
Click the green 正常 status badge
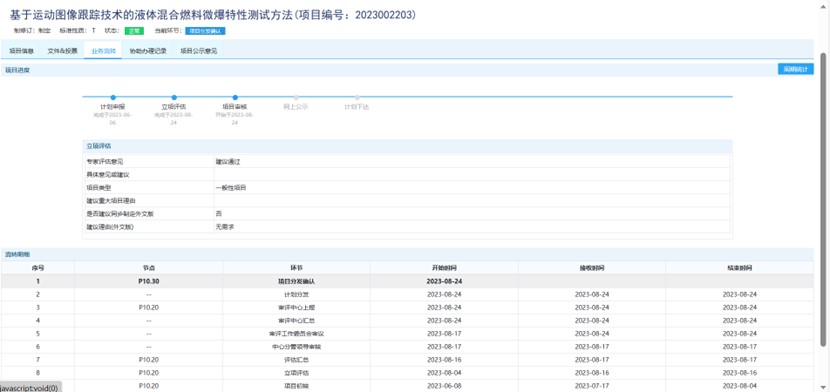(134, 31)
